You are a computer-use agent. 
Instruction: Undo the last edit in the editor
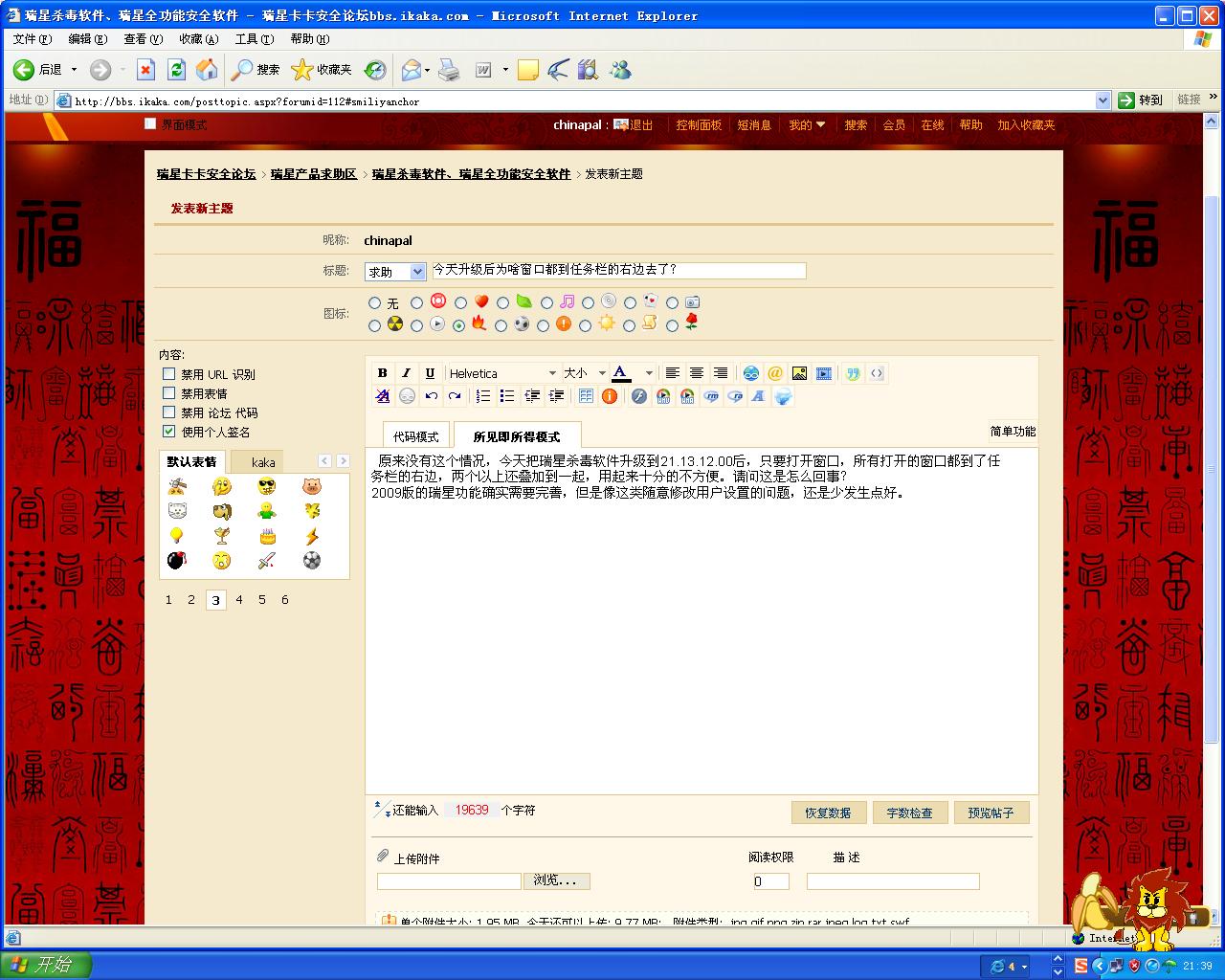click(x=431, y=396)
